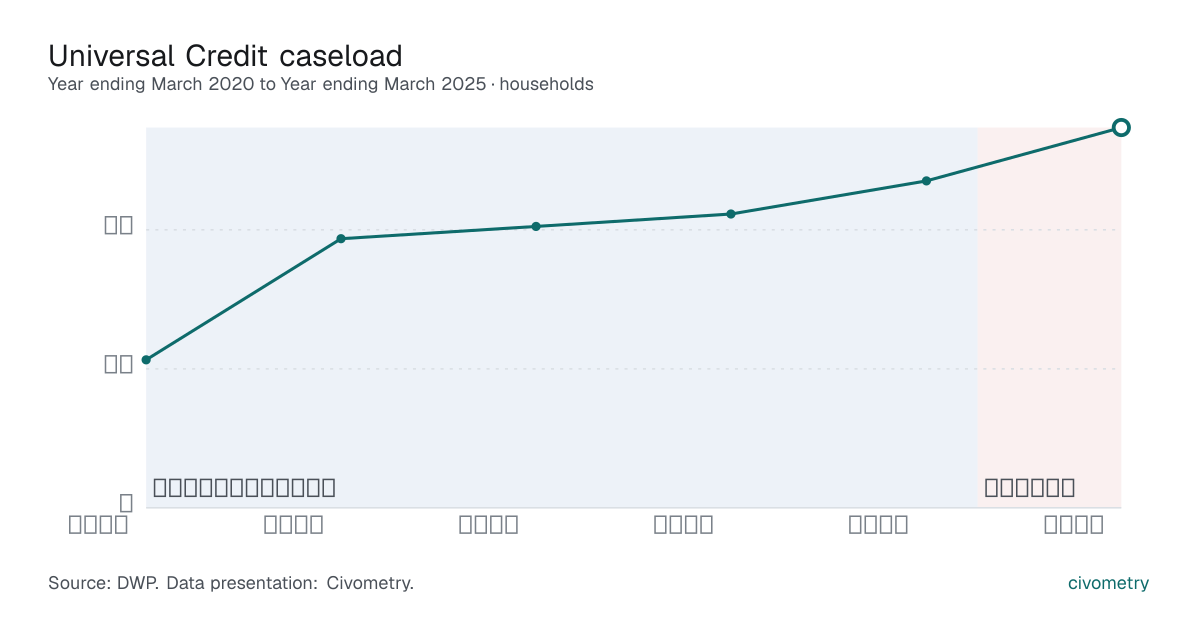Select the Universal Credit caseload title
This screenshot has width=1200, height=630.
click(x=225, y=55)
